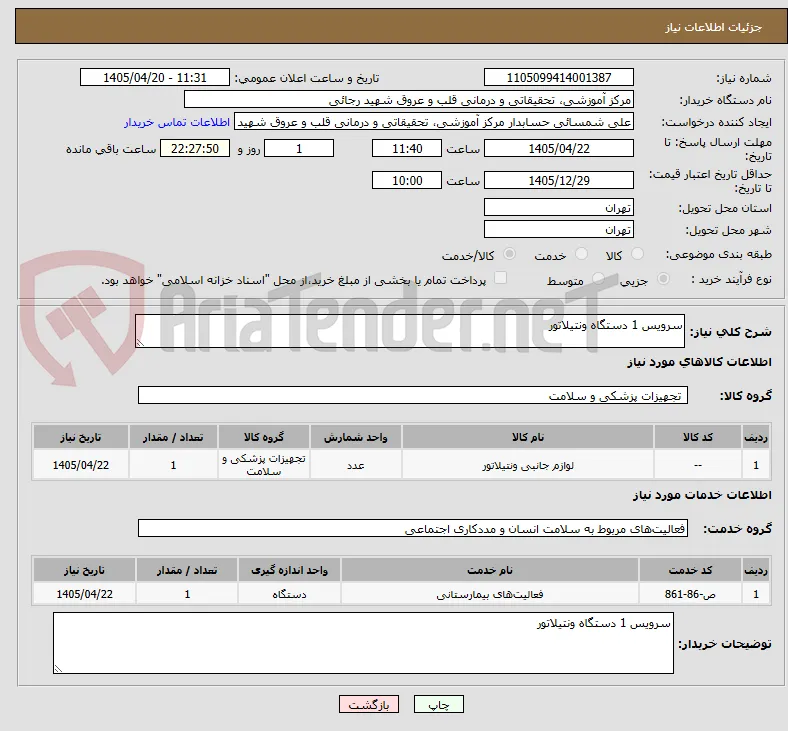Screen dimensions: 788x731
Task: Click the شماره نیاز field 1105099414001387
Action: [558, 77]
